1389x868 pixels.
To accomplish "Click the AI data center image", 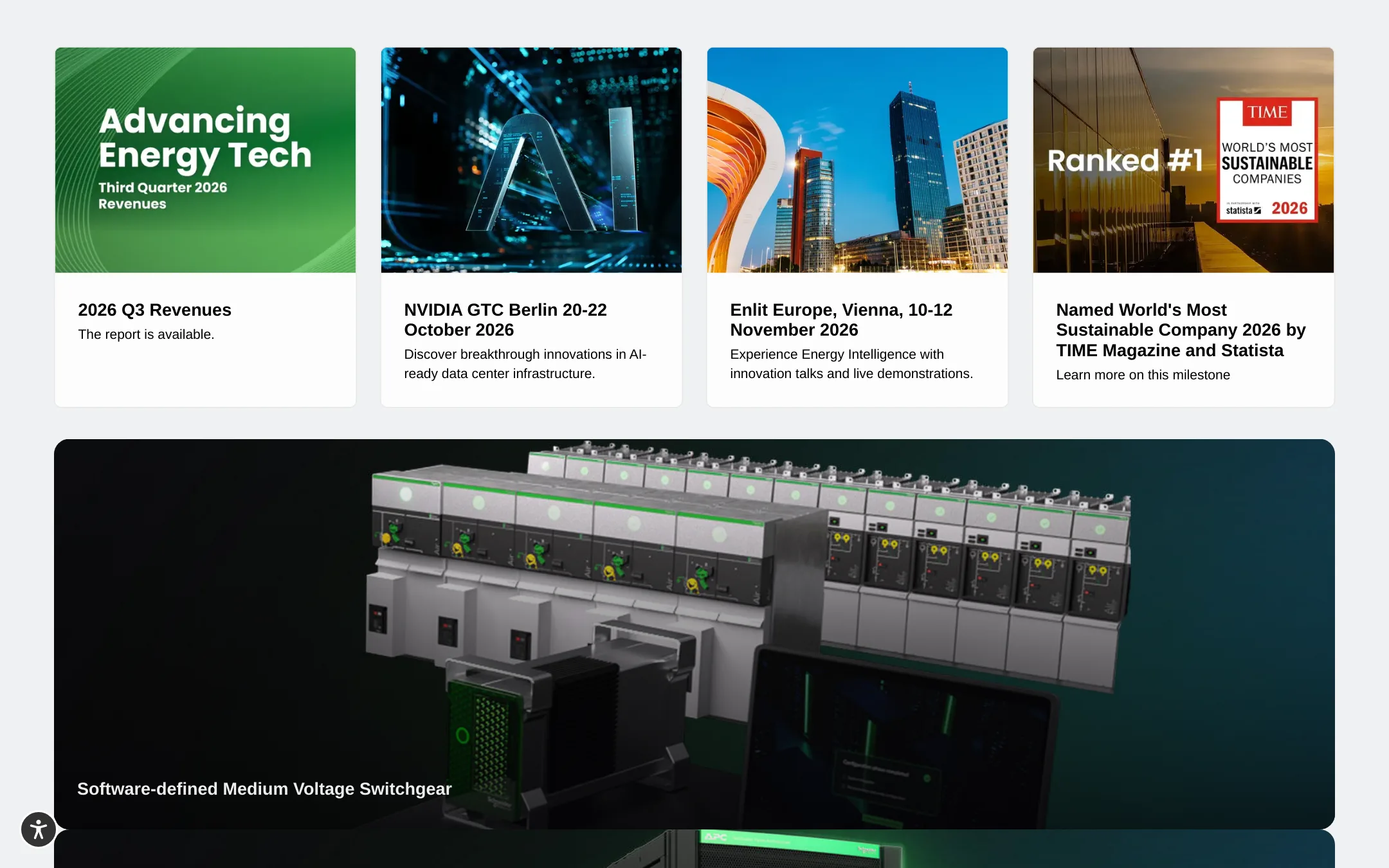I will tap(531, 160).
